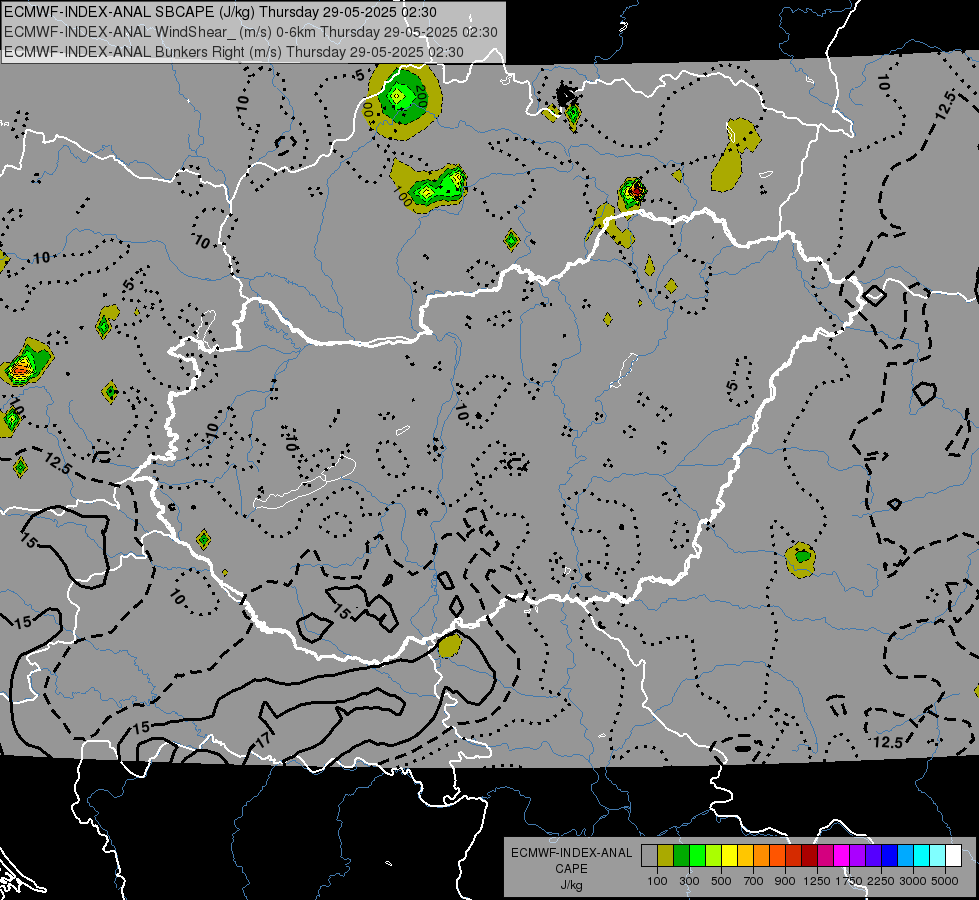979x900 pixels.
Task: Click the gray swatch in CAPE legend
Action: [649, 856]
